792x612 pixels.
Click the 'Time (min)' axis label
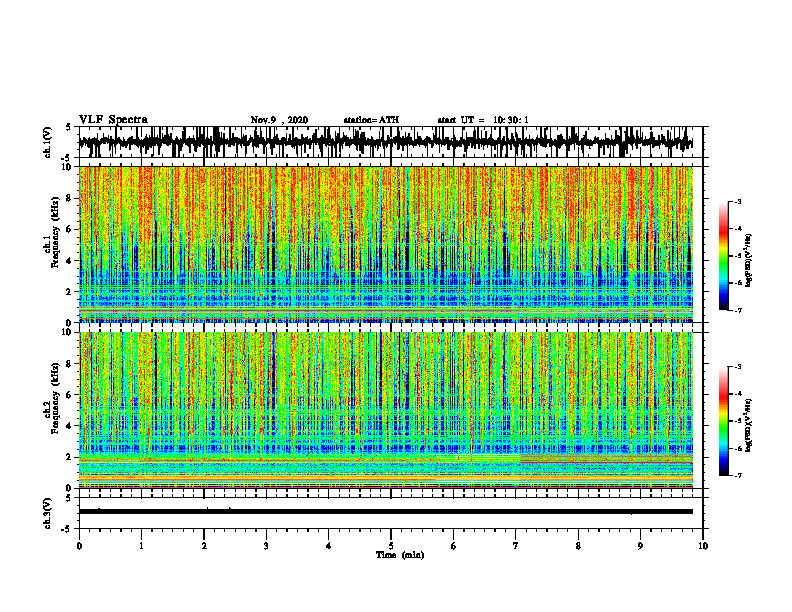tap(400, 555)
